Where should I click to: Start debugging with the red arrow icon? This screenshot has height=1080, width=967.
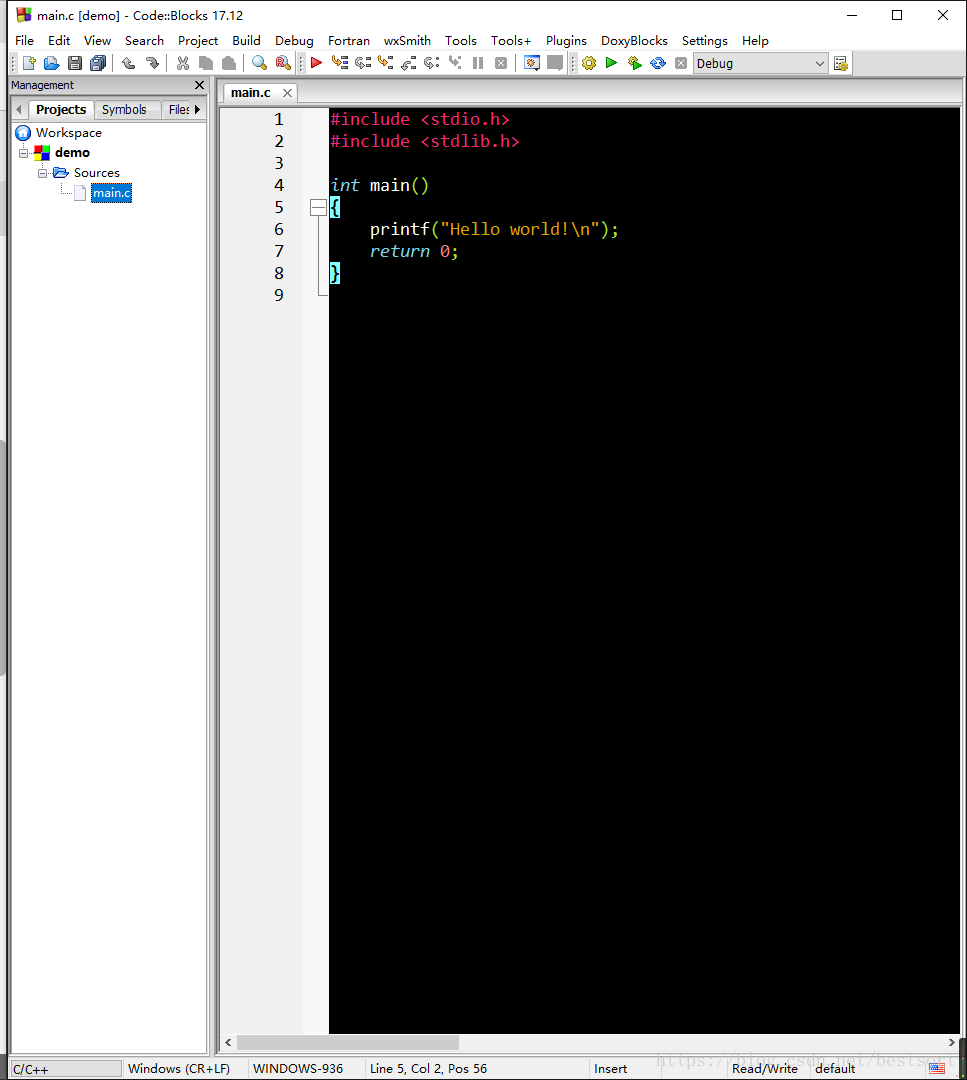point(316,63)
